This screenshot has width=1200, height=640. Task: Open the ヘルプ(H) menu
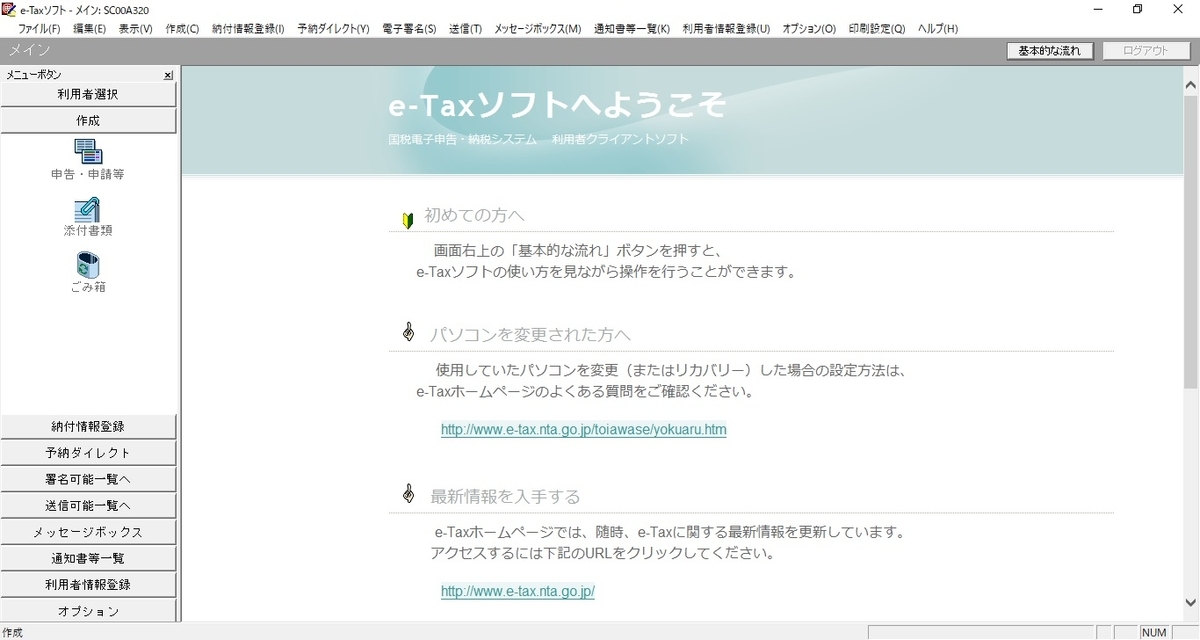click(x=937, y=29)
